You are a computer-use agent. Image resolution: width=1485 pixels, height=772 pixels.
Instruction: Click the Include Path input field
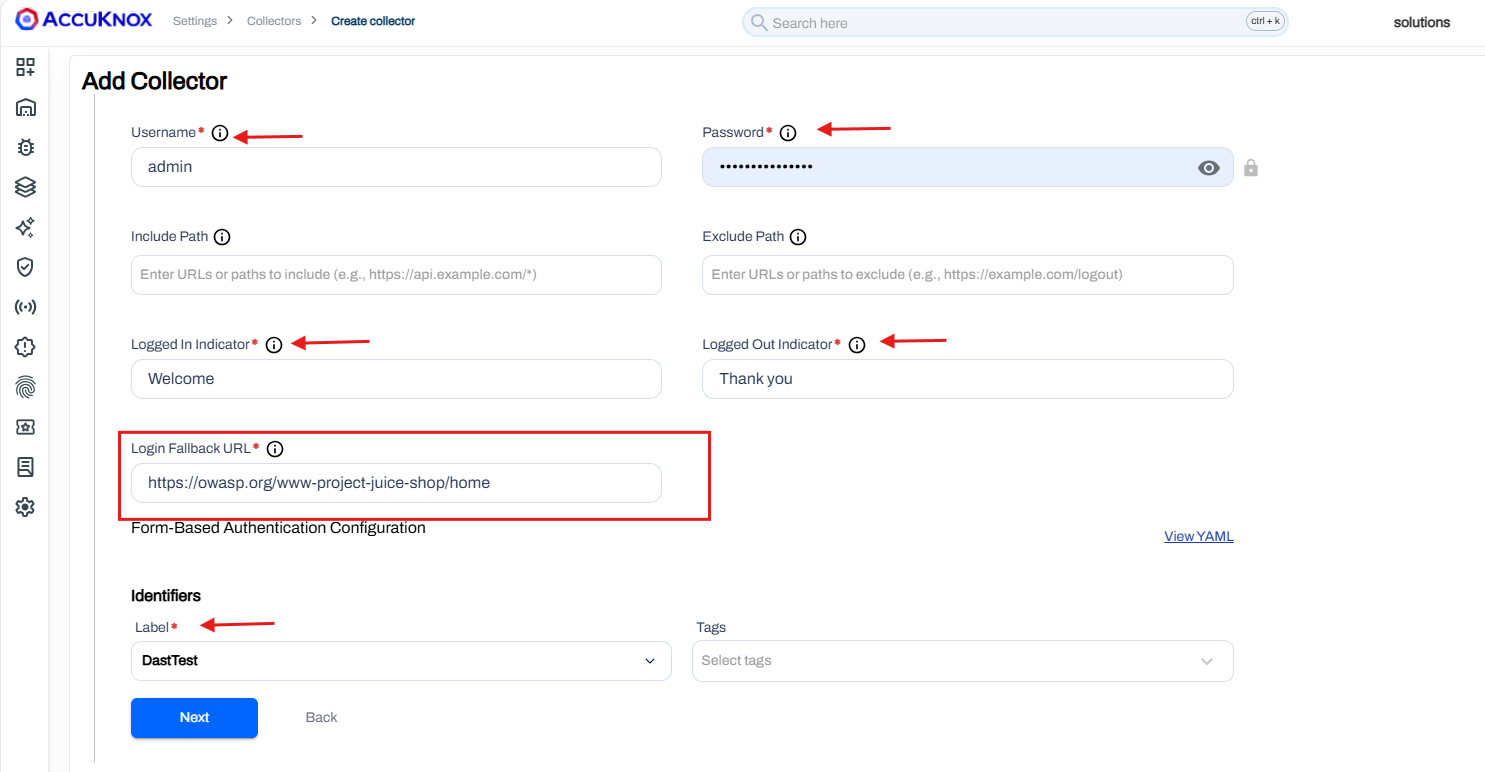(396, 275)
